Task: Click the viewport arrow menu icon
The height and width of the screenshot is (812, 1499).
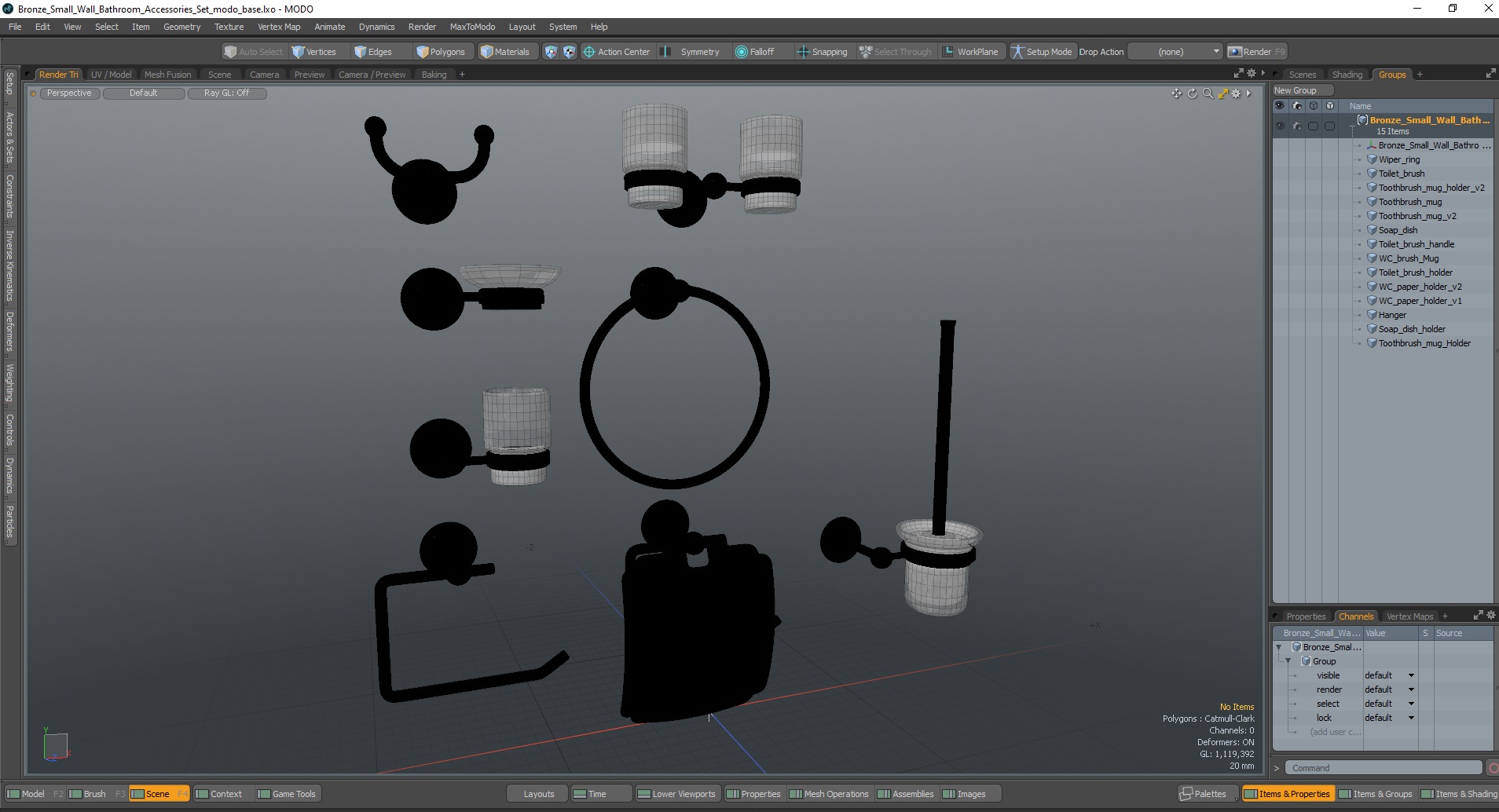Action: [x=1248, y=93]
